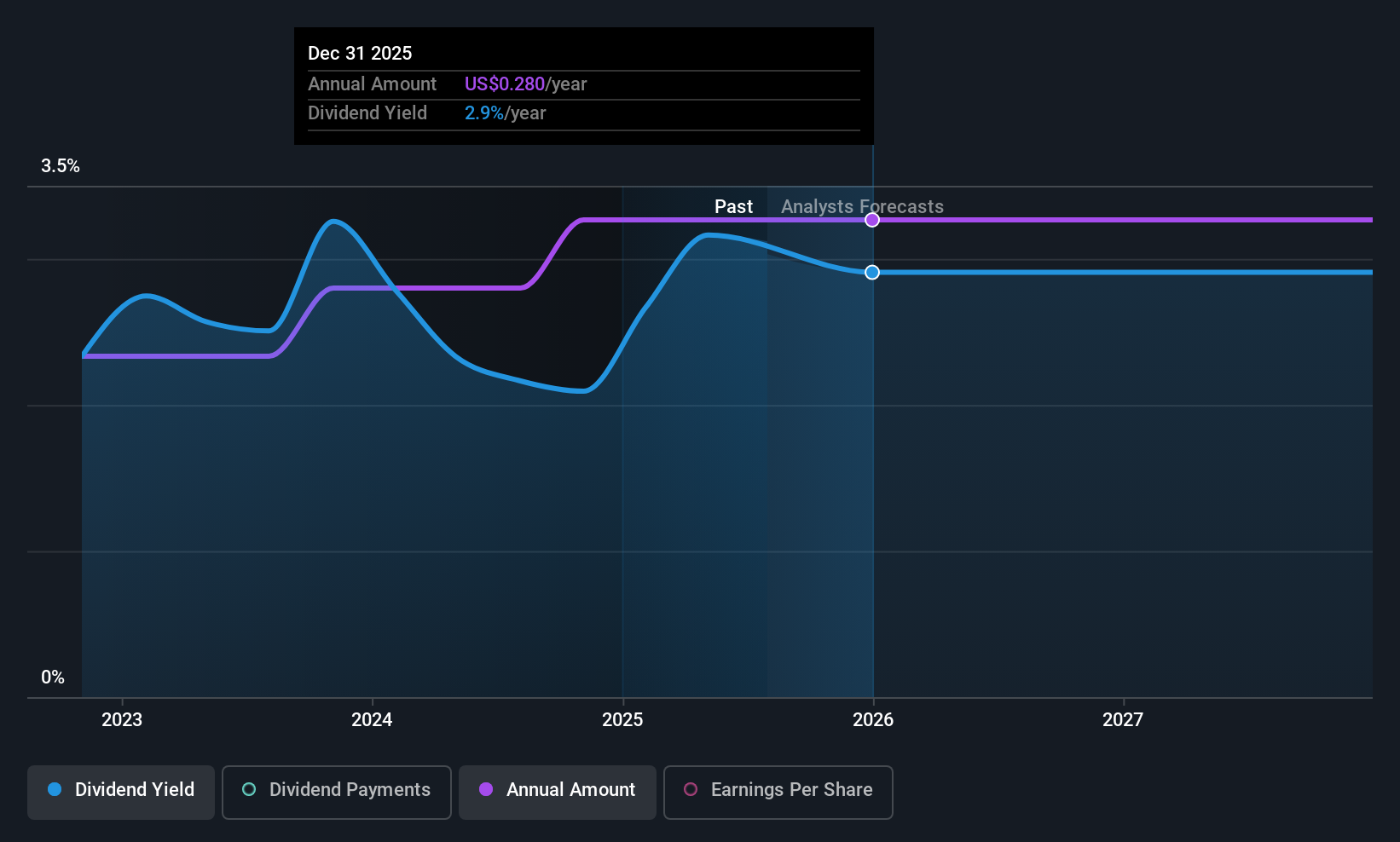Image resolution: width=1400 pixels, height=842 pixels.
Task: Enable the Earnings Per Share series
Action: click(x=778, y=792)
